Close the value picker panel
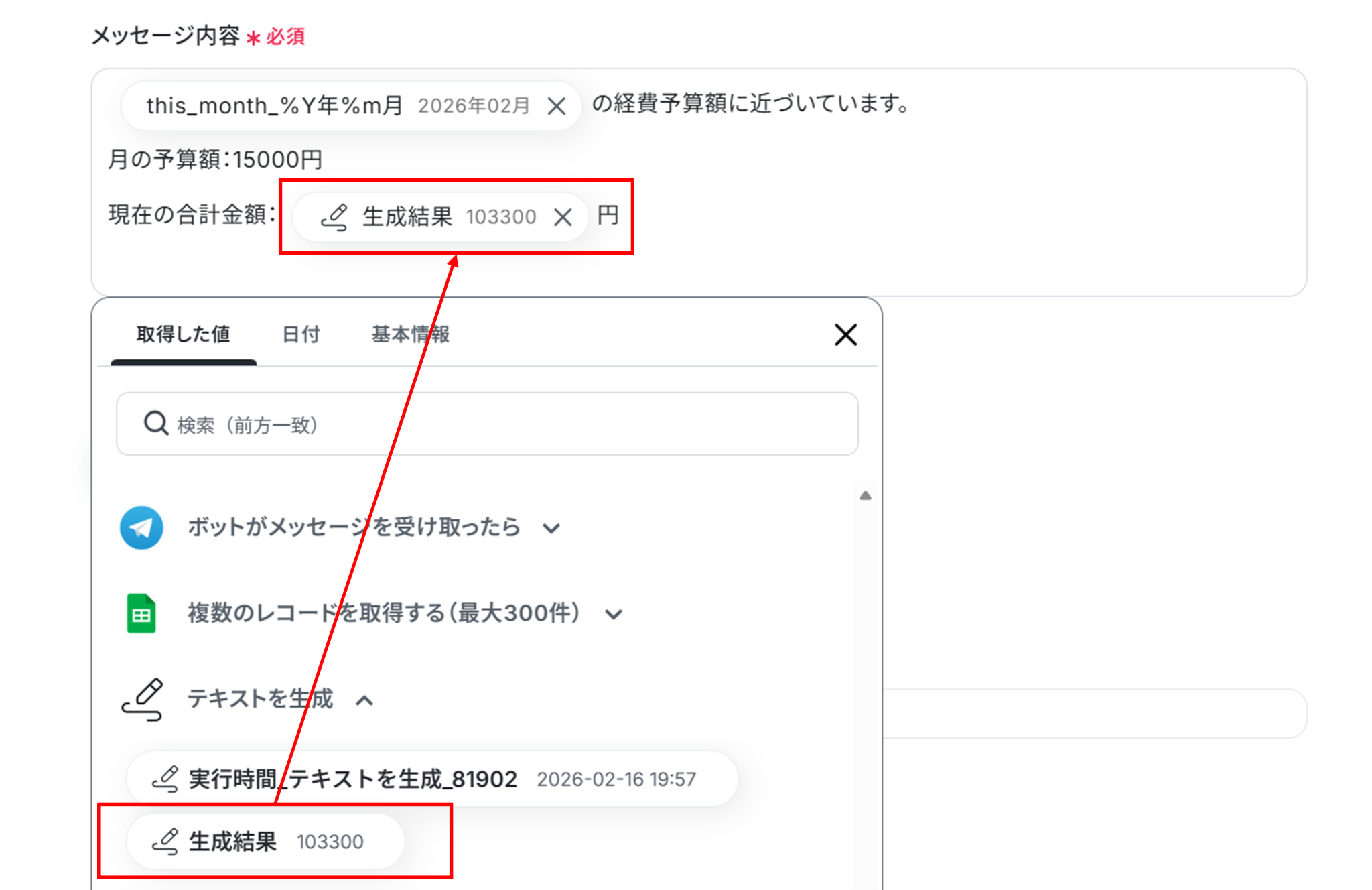Image resolution: width=1372 pixels, height=890 pixels. coord(845,334)
